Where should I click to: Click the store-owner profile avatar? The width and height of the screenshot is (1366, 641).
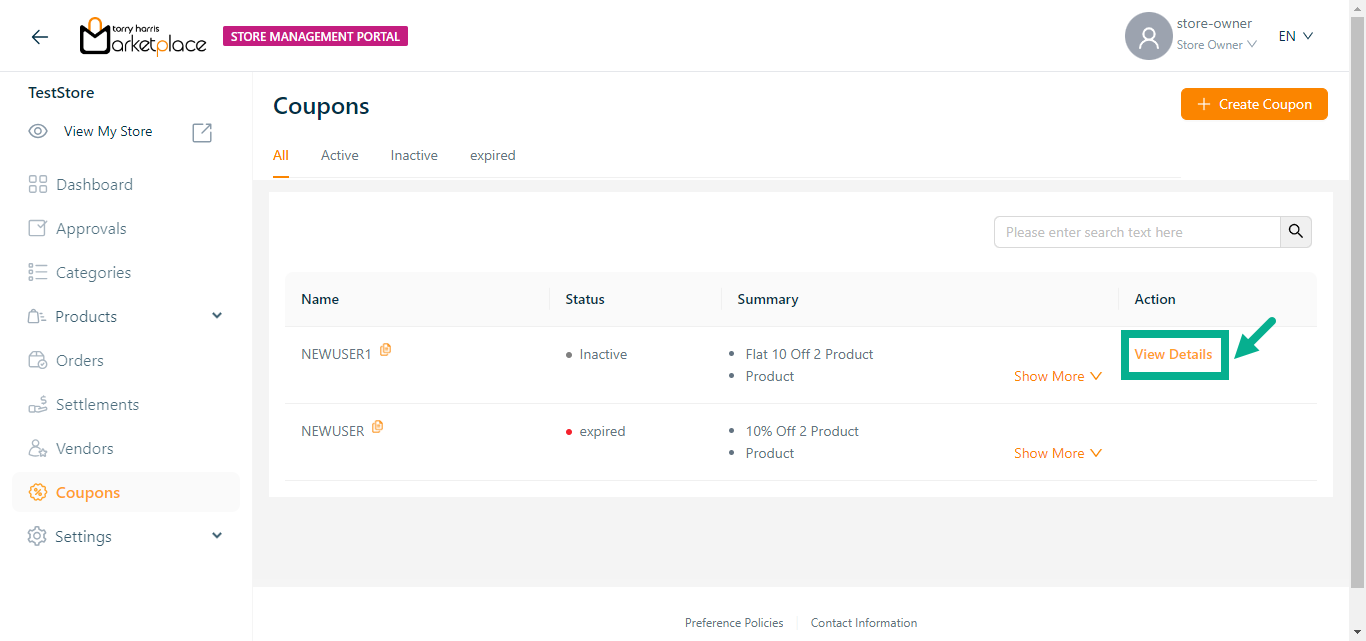click(x=1148, y=36)
